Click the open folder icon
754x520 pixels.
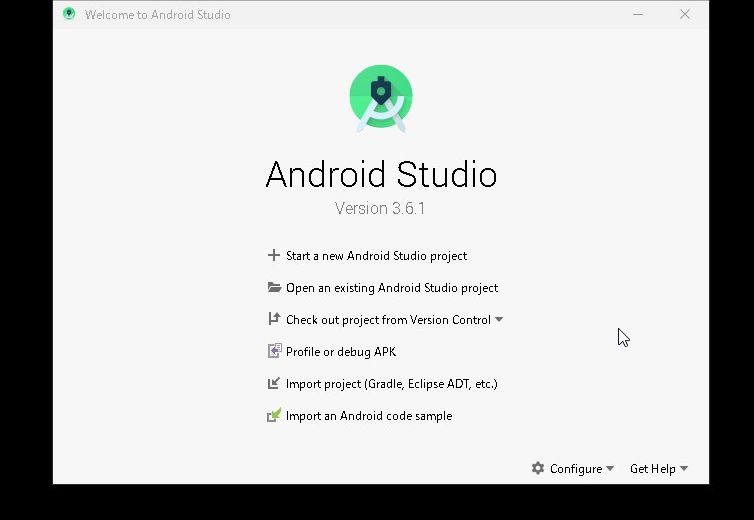point(274,288)
